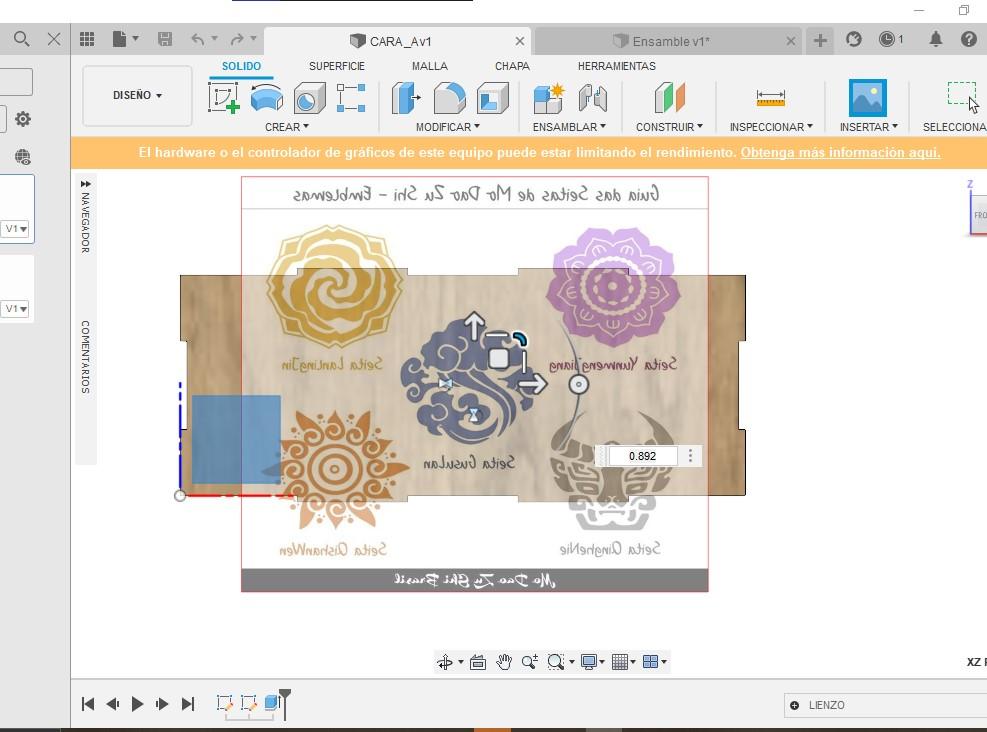Click the Hole tool icon in CREAR

(309, 98)
